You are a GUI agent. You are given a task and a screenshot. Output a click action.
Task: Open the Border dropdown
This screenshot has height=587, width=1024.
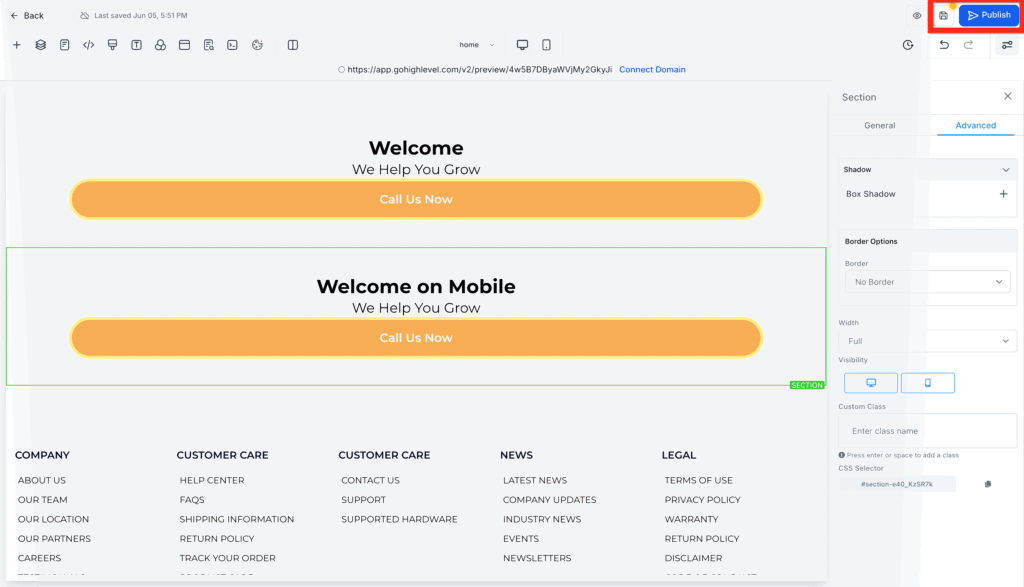point(927,282)
